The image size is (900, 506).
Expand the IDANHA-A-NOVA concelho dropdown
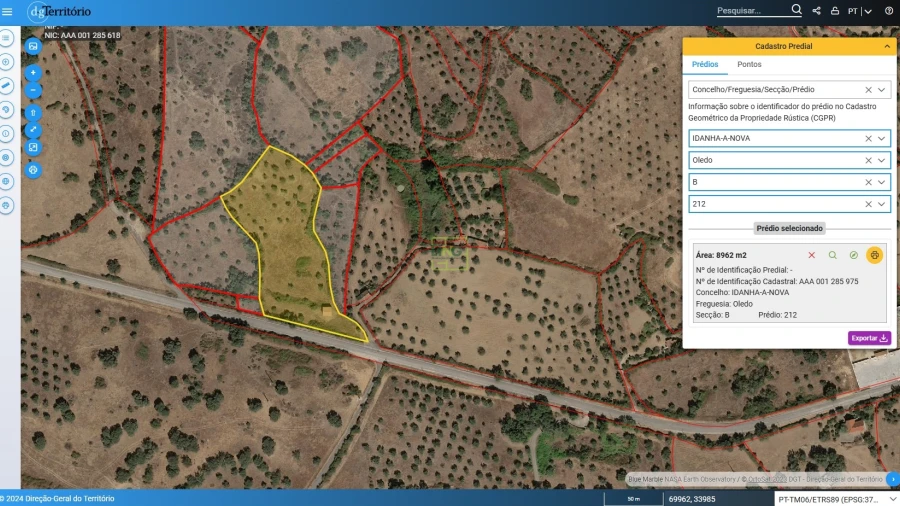[882, 138]
